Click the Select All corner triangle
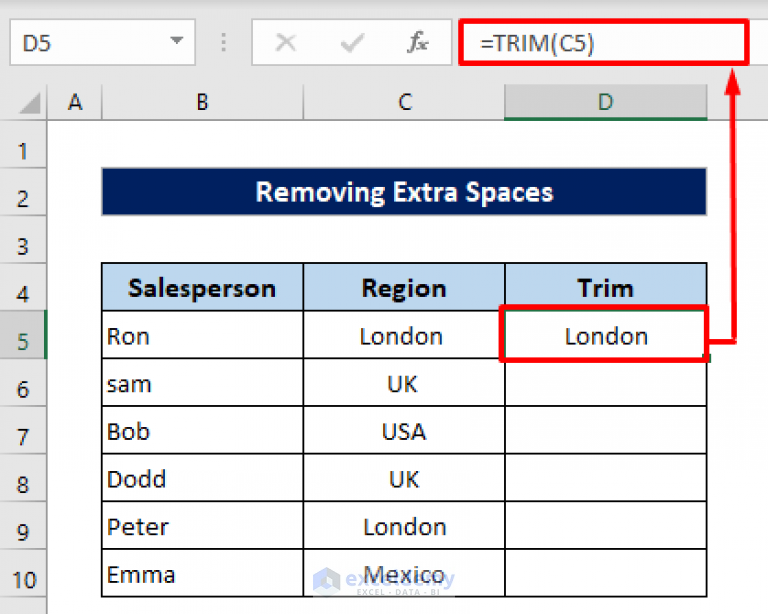The height and width of the screenshot is (614, 768). (x=29, y=103)
